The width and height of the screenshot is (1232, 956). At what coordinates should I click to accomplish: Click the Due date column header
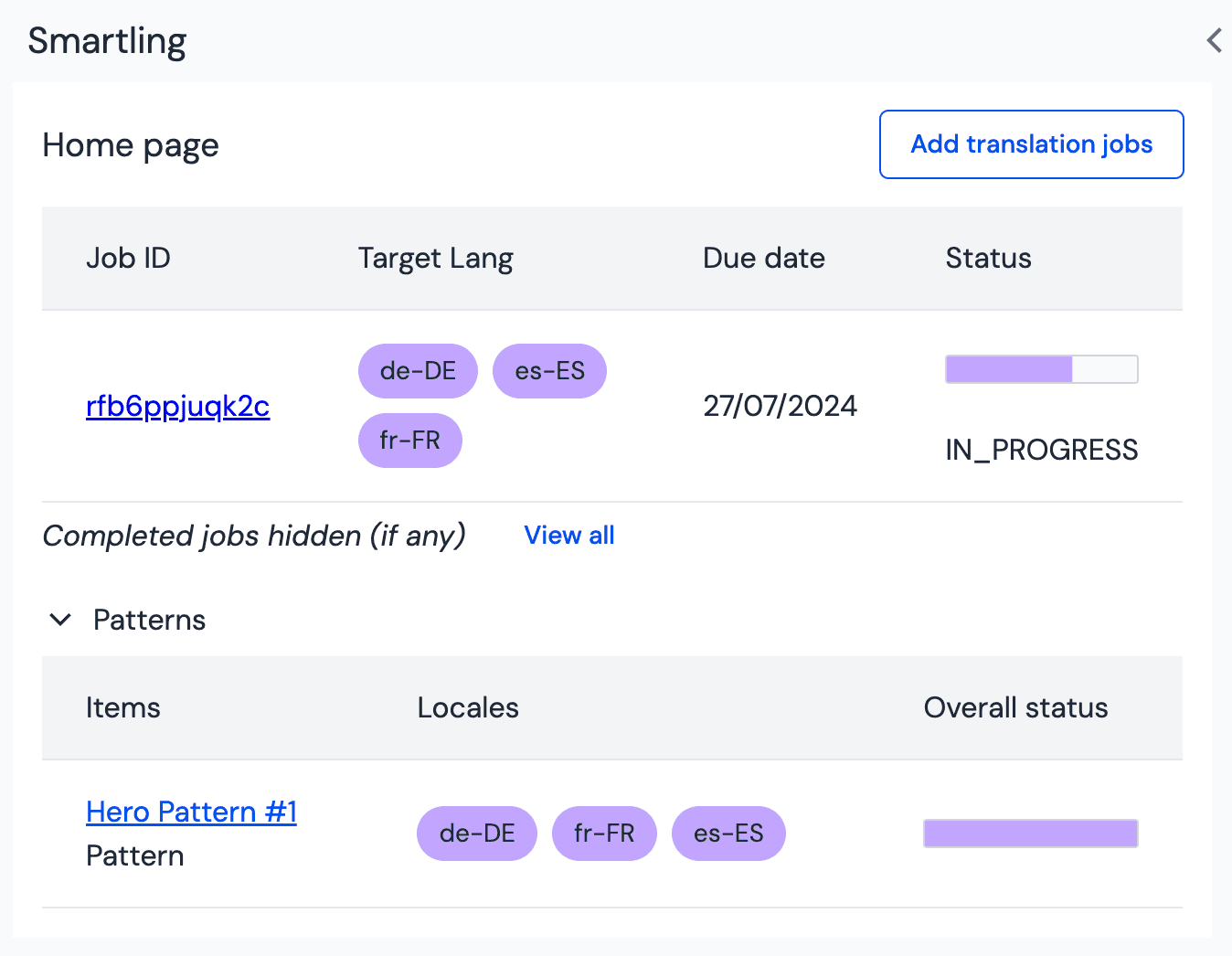(x=764, y=259)
